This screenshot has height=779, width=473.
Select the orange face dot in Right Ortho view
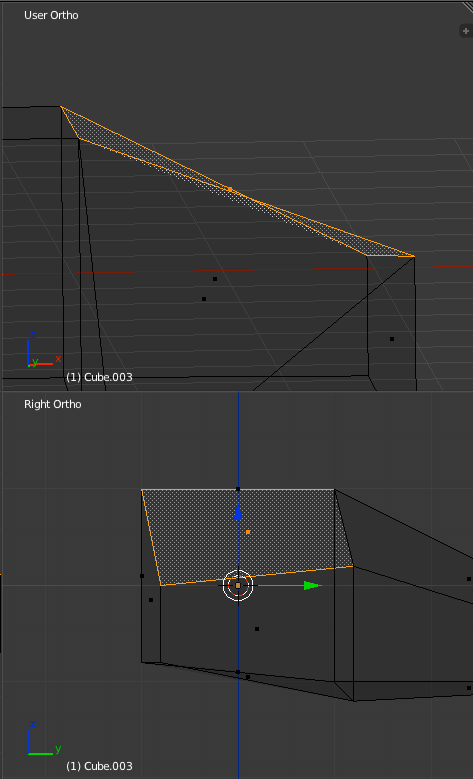(248, 532)
